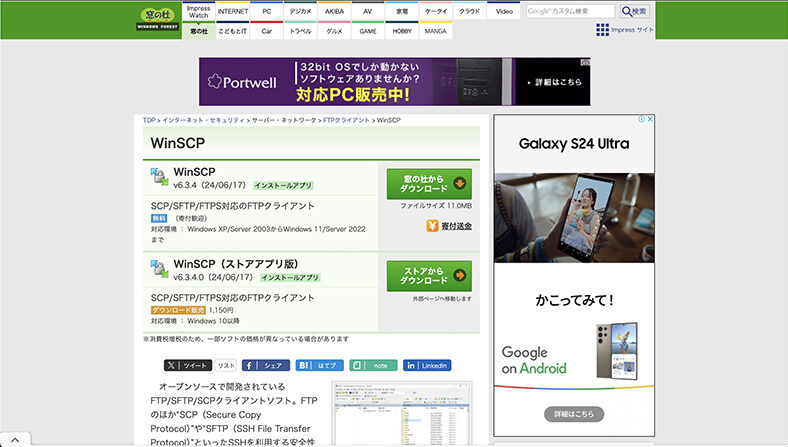788x447 pixels.
Task: Share the article on LinkedIn
Action: tap(427, 366)
